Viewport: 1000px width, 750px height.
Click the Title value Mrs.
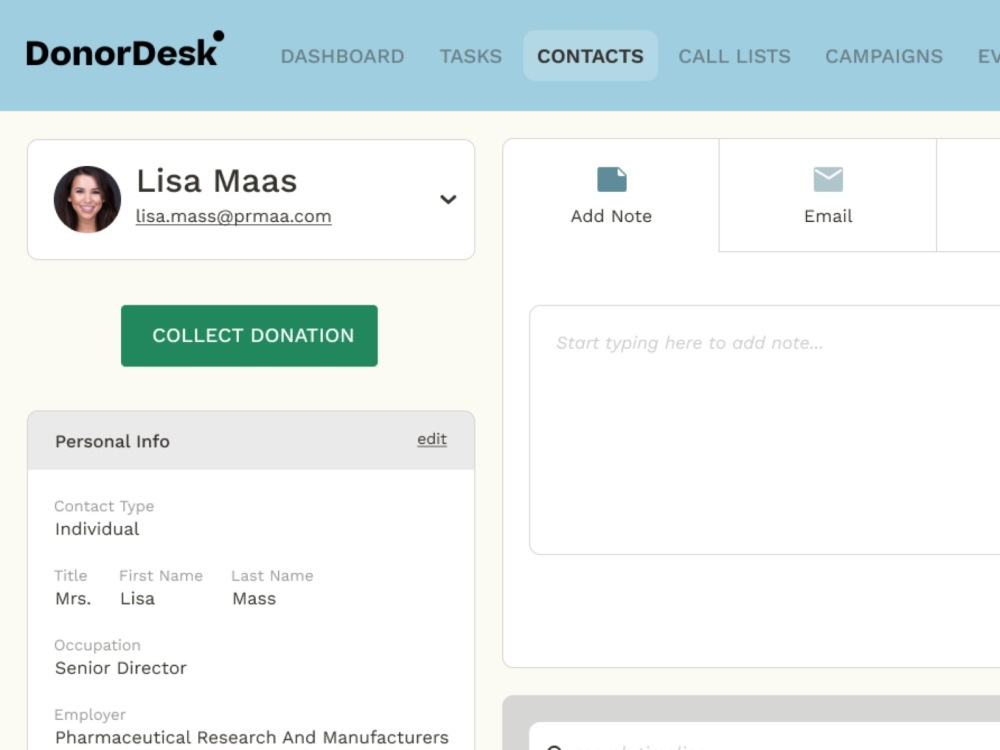73,598
